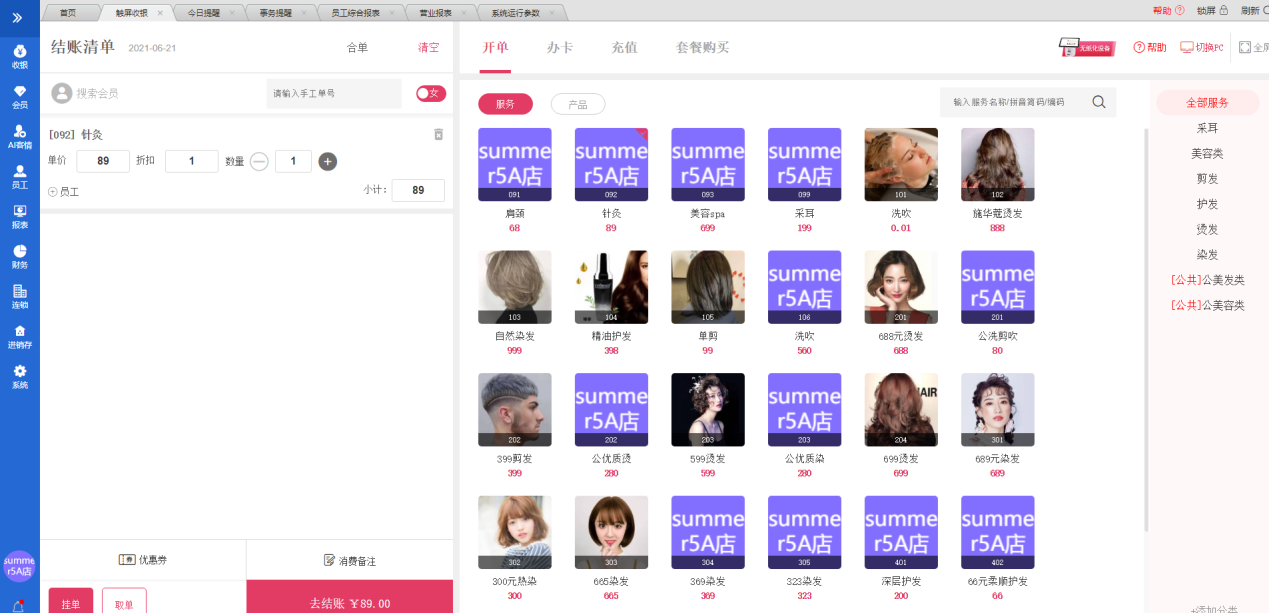
Task: Open the 办卡 card tab
Action: click(x=560, y=48)
